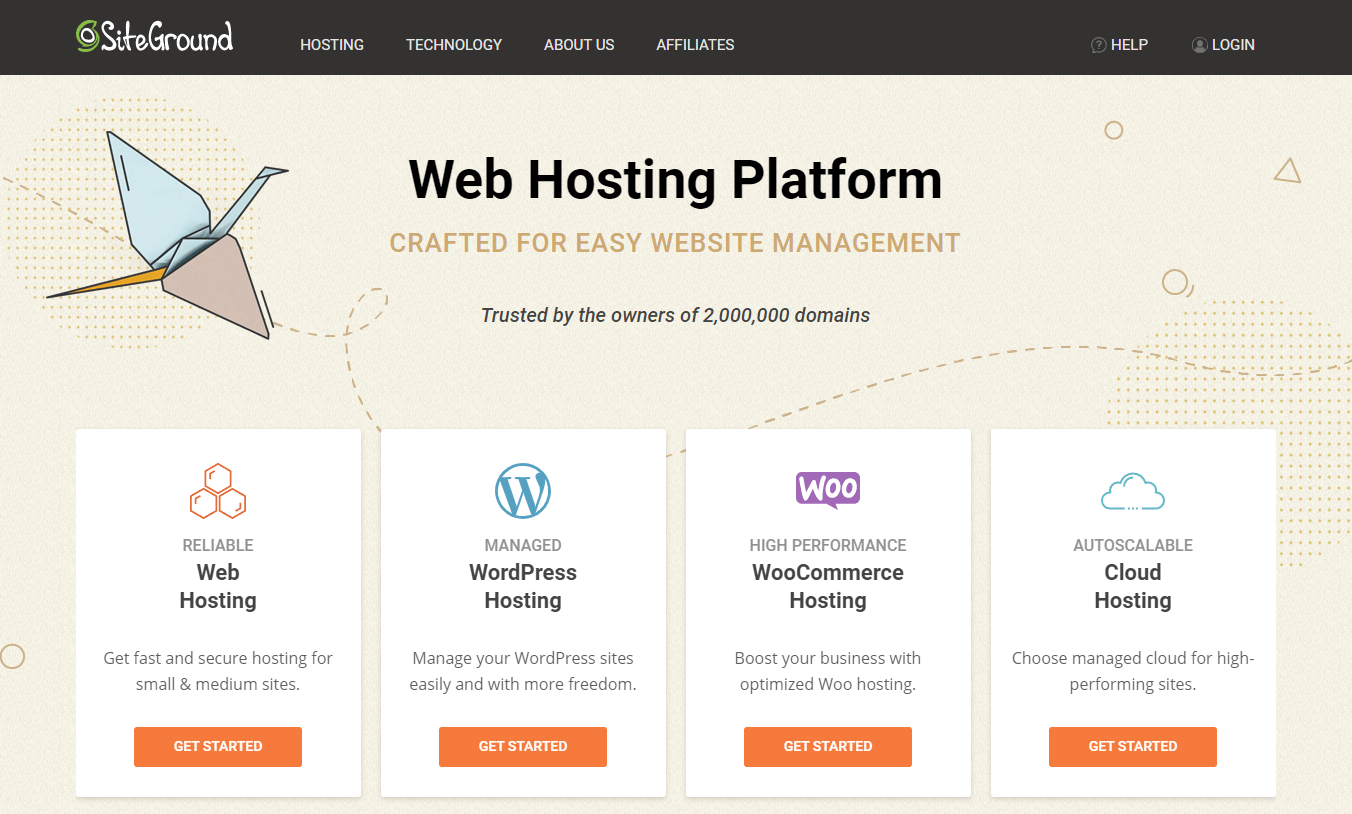Open the Affiliates menu item
1352x814 pixels.
tap(695, 45)
